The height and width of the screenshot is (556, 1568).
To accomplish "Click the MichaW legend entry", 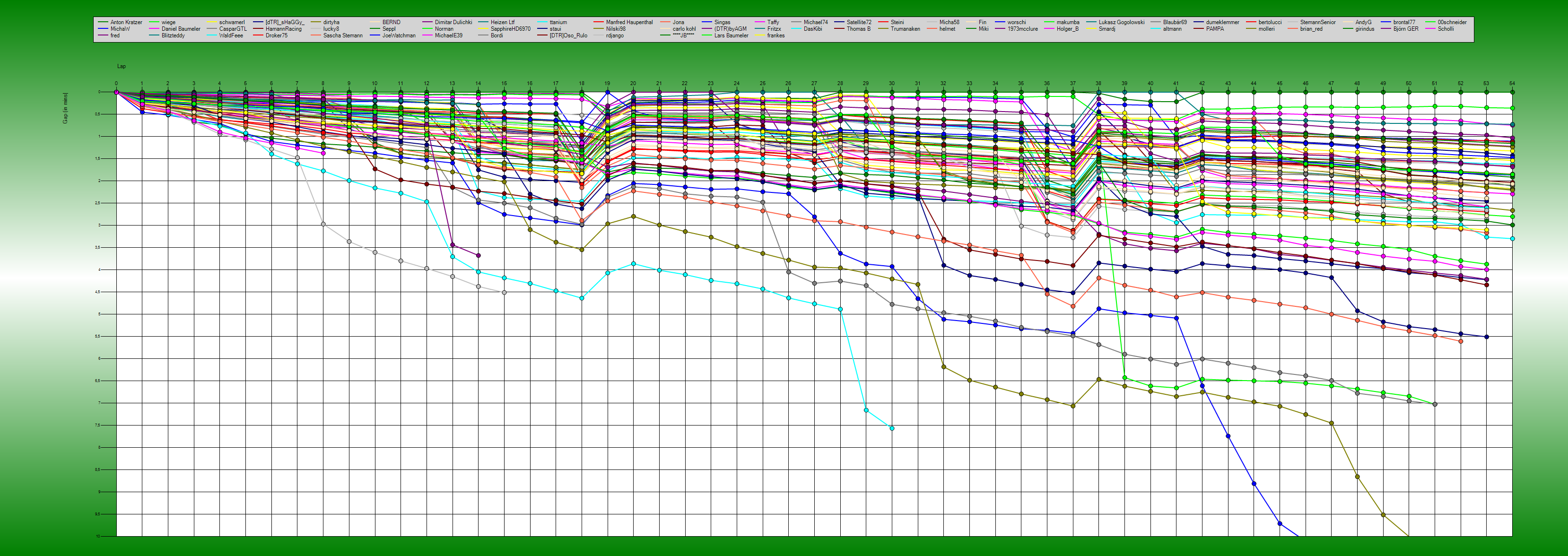I will 120,29.
